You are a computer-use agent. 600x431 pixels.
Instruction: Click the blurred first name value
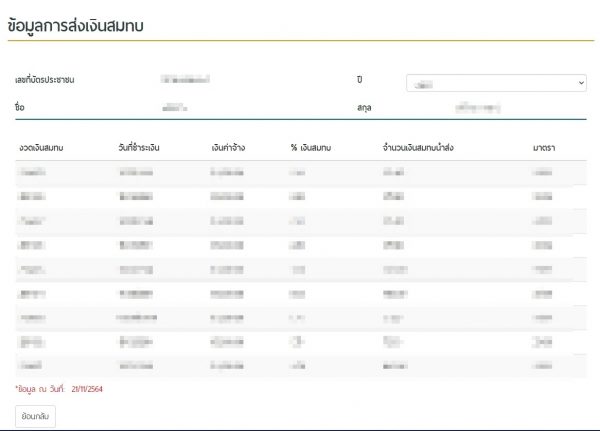(x=174, y=104)
